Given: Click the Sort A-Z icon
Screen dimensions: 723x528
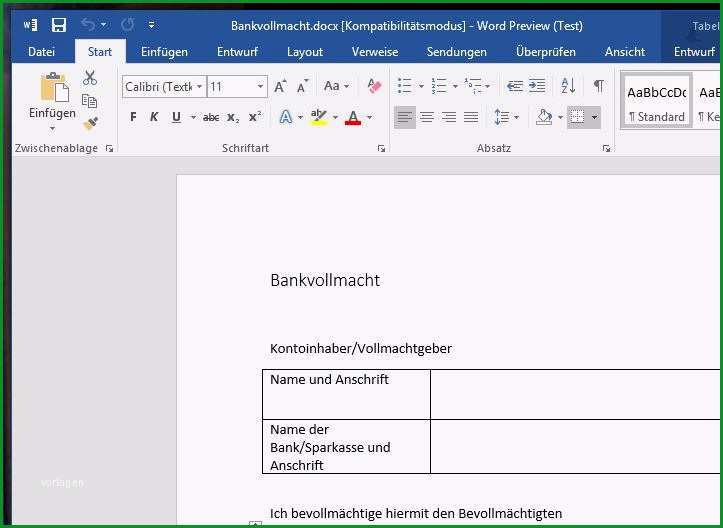Looking at the screenshot, I should [568, 86].
